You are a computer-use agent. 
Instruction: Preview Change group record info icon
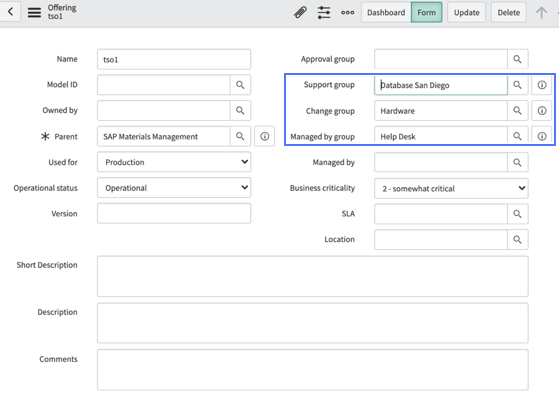click(x=542, y=110)
